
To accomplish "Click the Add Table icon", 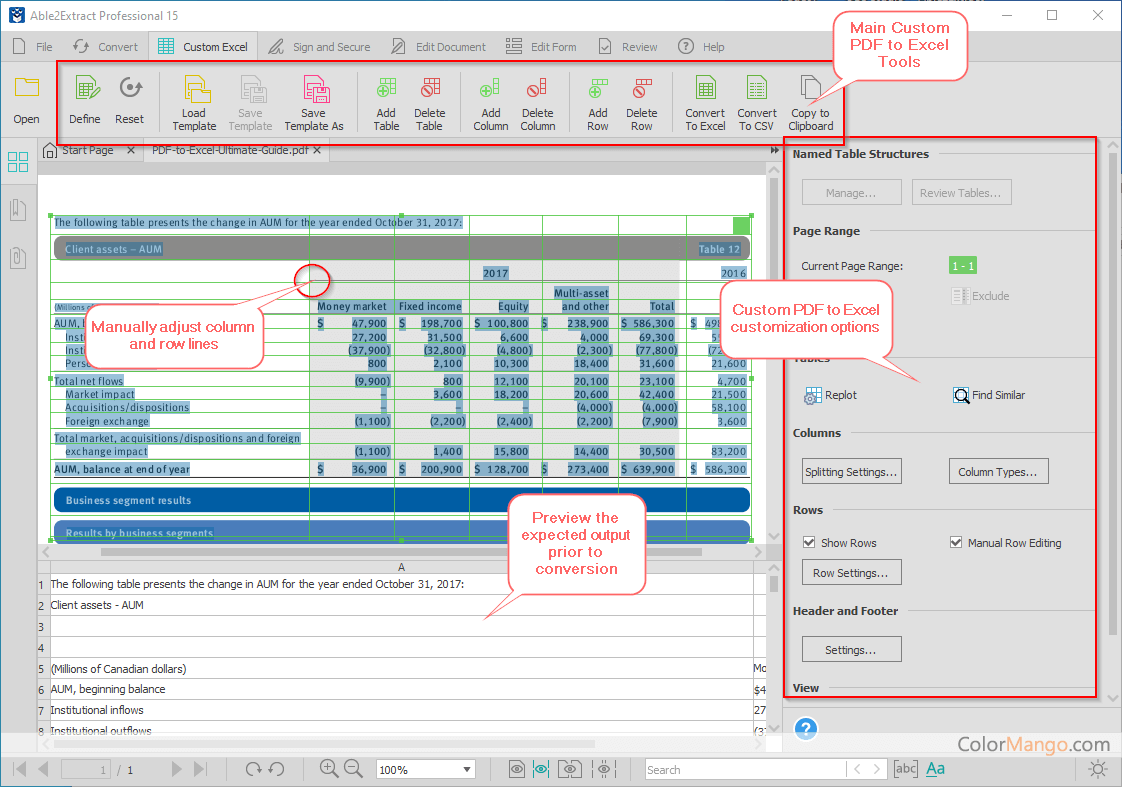I will point(386,90).
